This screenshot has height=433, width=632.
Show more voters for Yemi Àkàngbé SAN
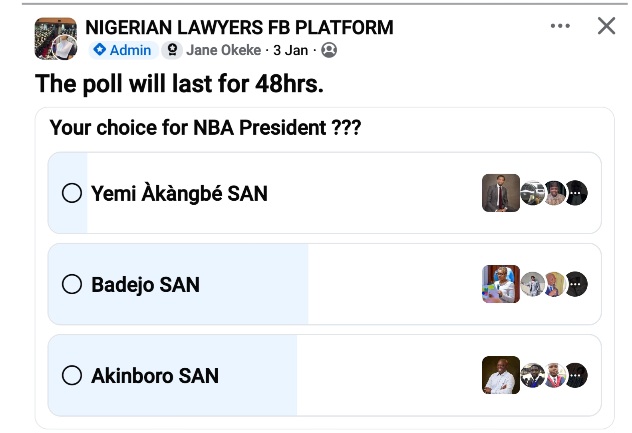(x=577, y=194)
